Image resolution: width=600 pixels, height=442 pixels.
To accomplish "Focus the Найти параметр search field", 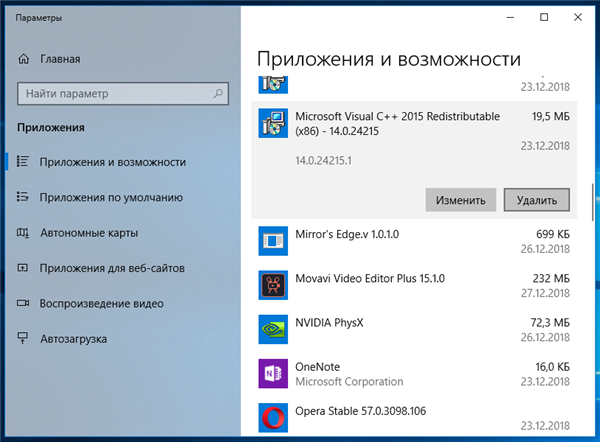I will tap(123, 93).
